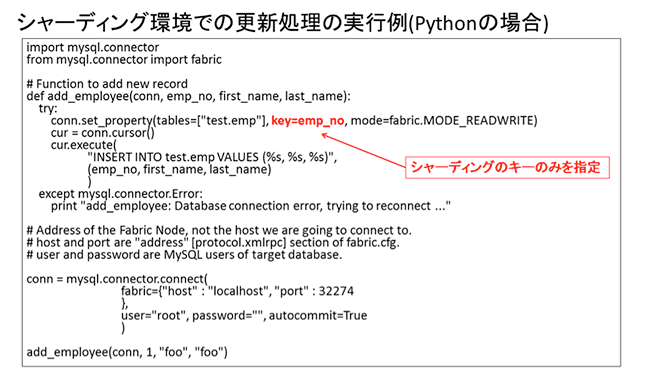This screenshot has height=375, width=650.
Task: Click the user="root" autocommit=True line
Action: pos(244,315)
